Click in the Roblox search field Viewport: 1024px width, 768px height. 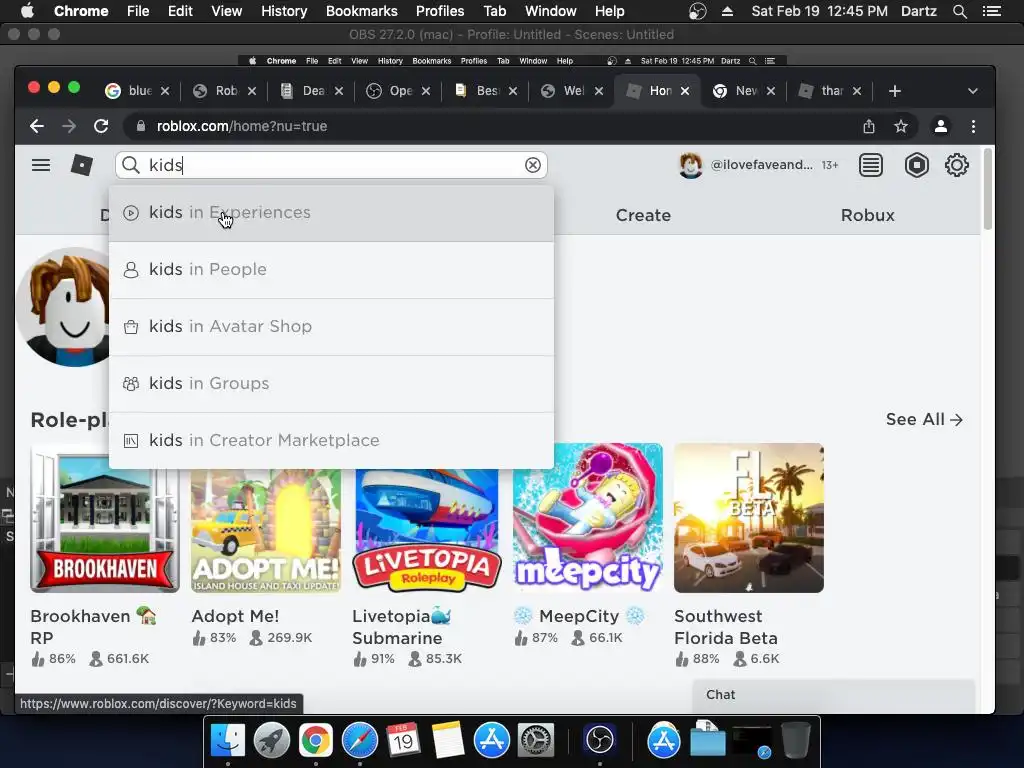pyautogui.click(x=332, y=165)
